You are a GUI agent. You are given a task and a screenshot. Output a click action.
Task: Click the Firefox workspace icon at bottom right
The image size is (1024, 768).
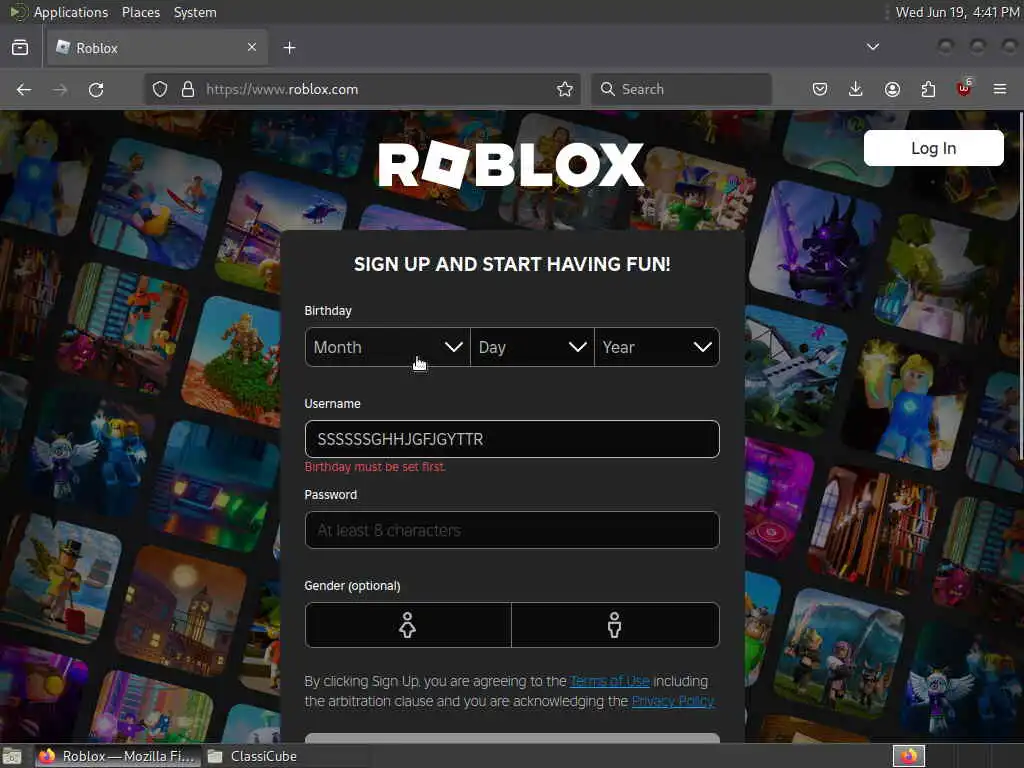(x=908, y=756)
